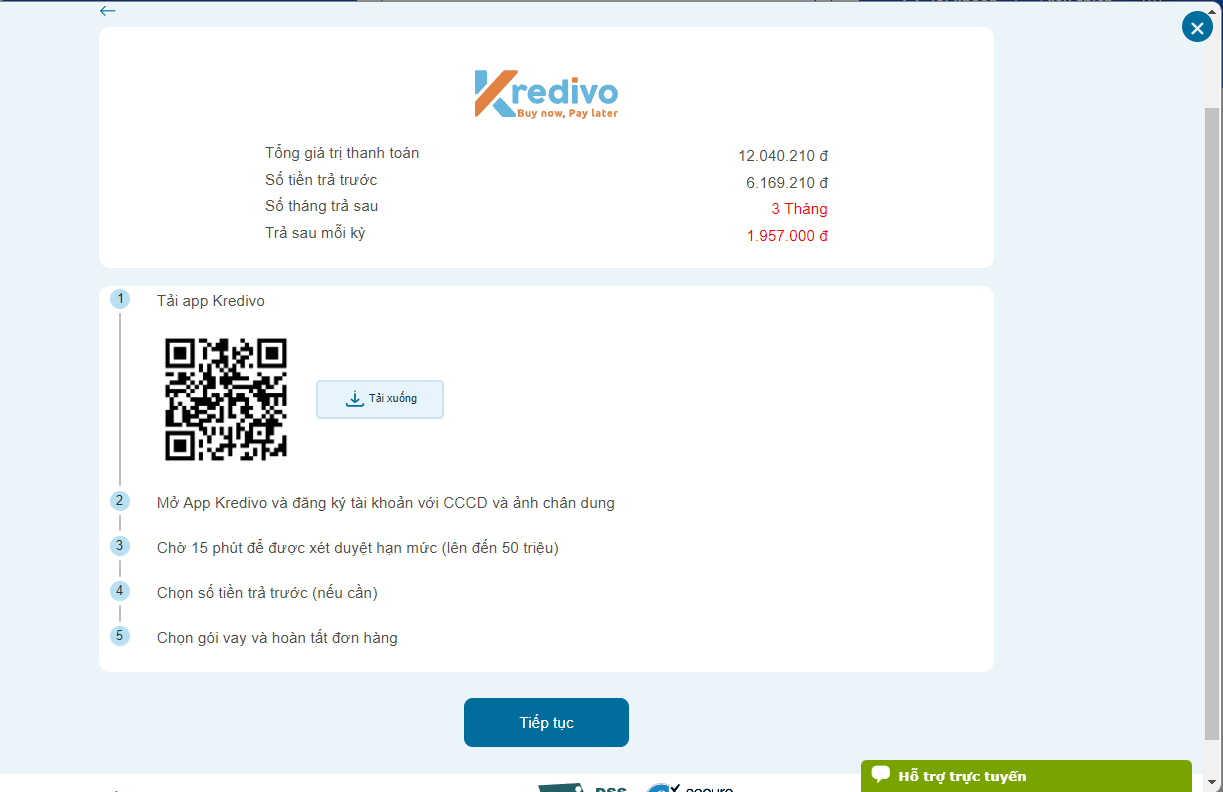Click the back arrow at top left
This screenshot has height=792, width=1223.
[107, 11]
